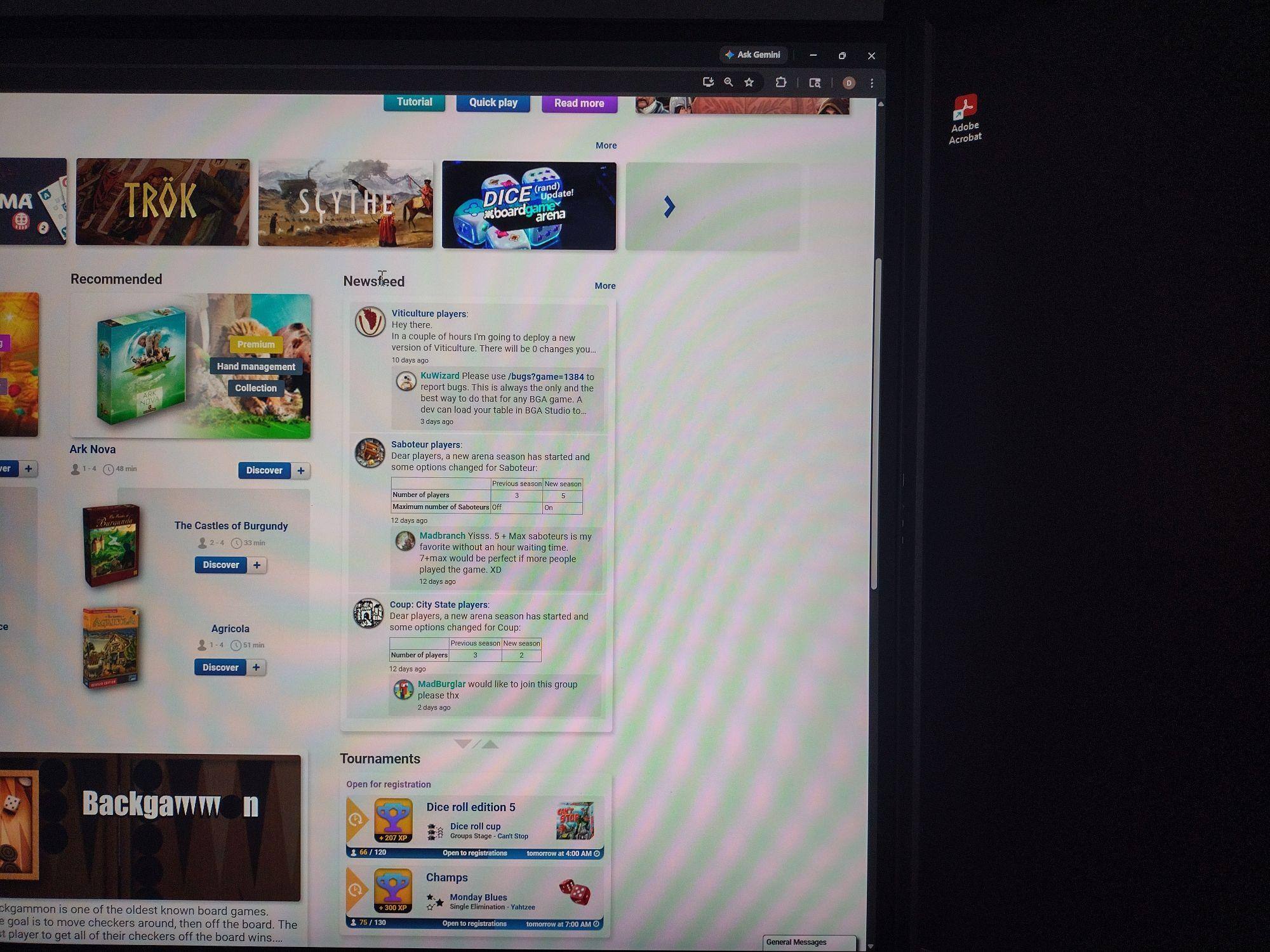The height and width of the screenshot is (952, 1270).
Task: Follow the /bugs?game=1384 link
Action: click(x=545, y=376)
